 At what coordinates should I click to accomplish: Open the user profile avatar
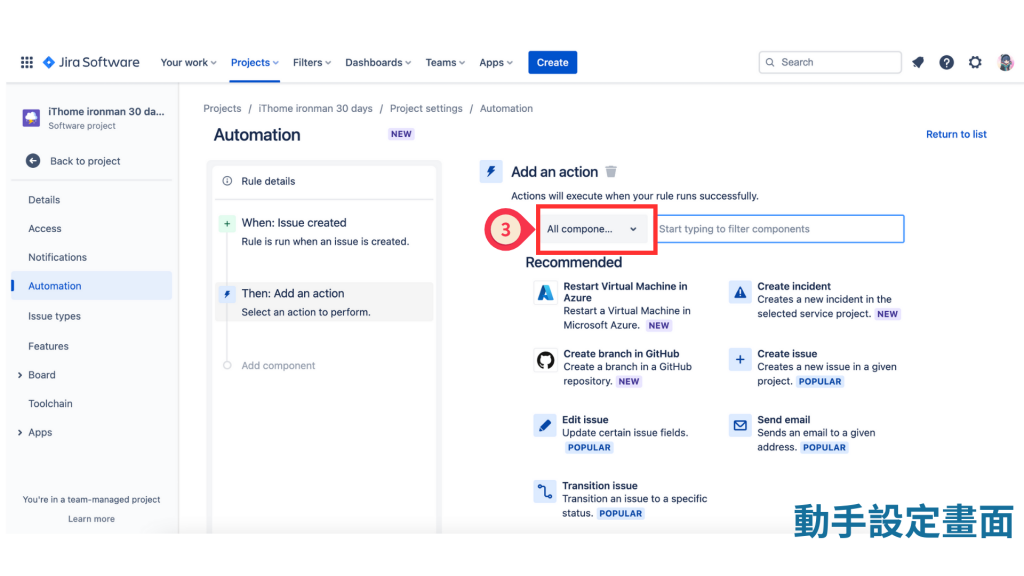[1006, 62]
